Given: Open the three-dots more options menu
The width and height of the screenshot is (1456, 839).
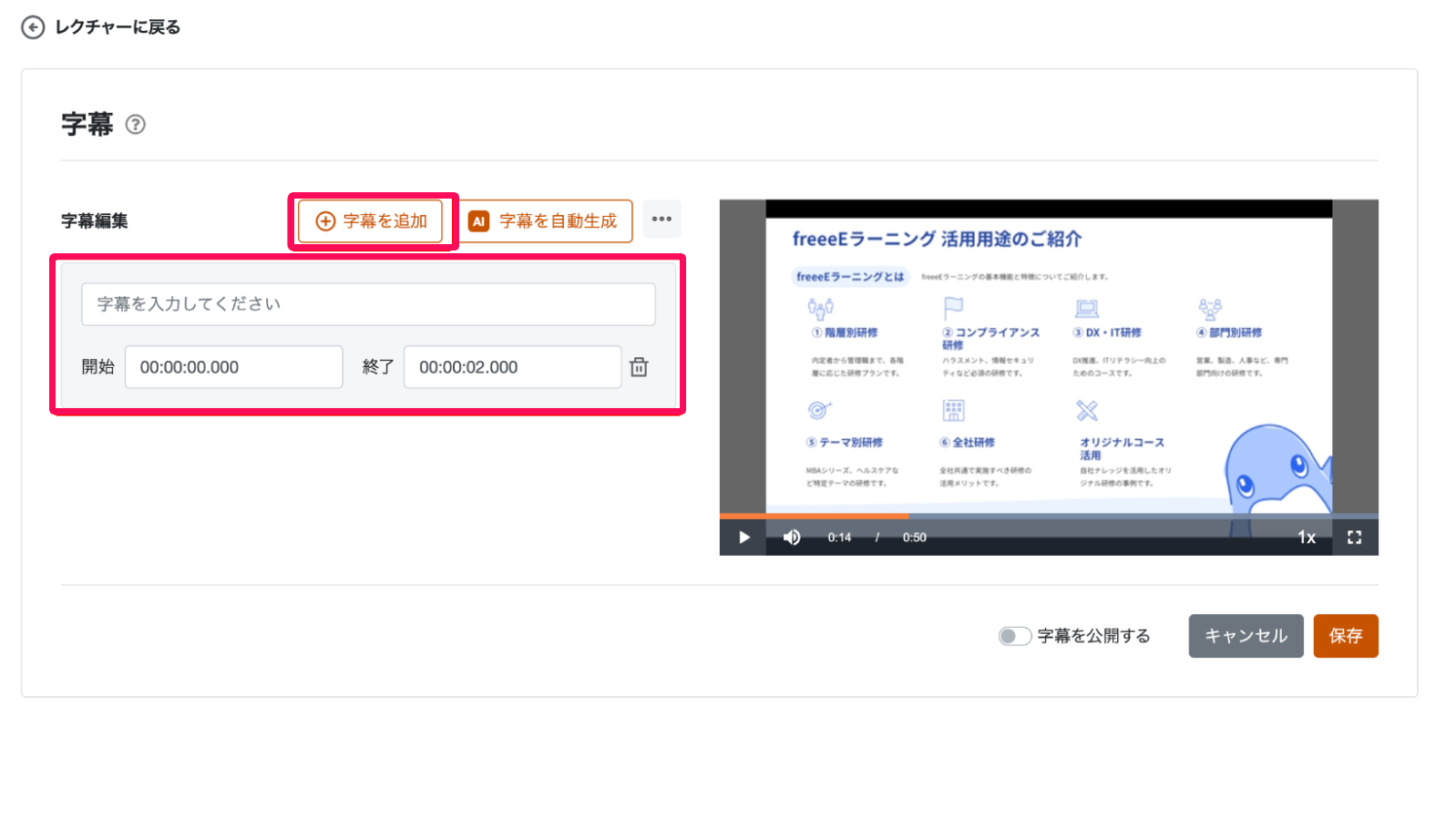Looking at the screenshot, I should point(662,220).
